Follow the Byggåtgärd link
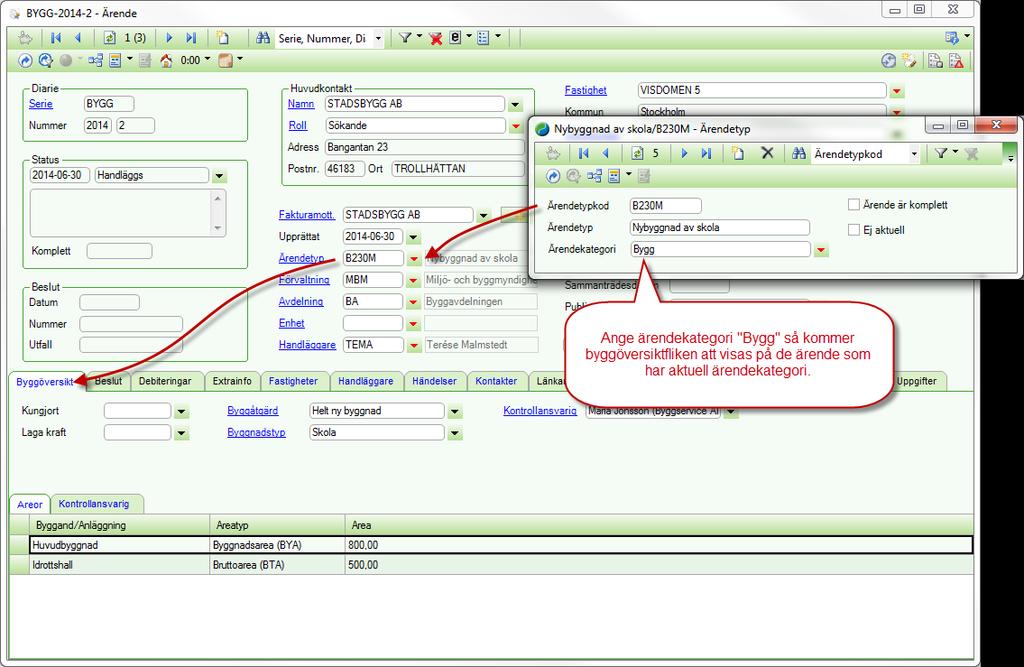 pos(253,410)
